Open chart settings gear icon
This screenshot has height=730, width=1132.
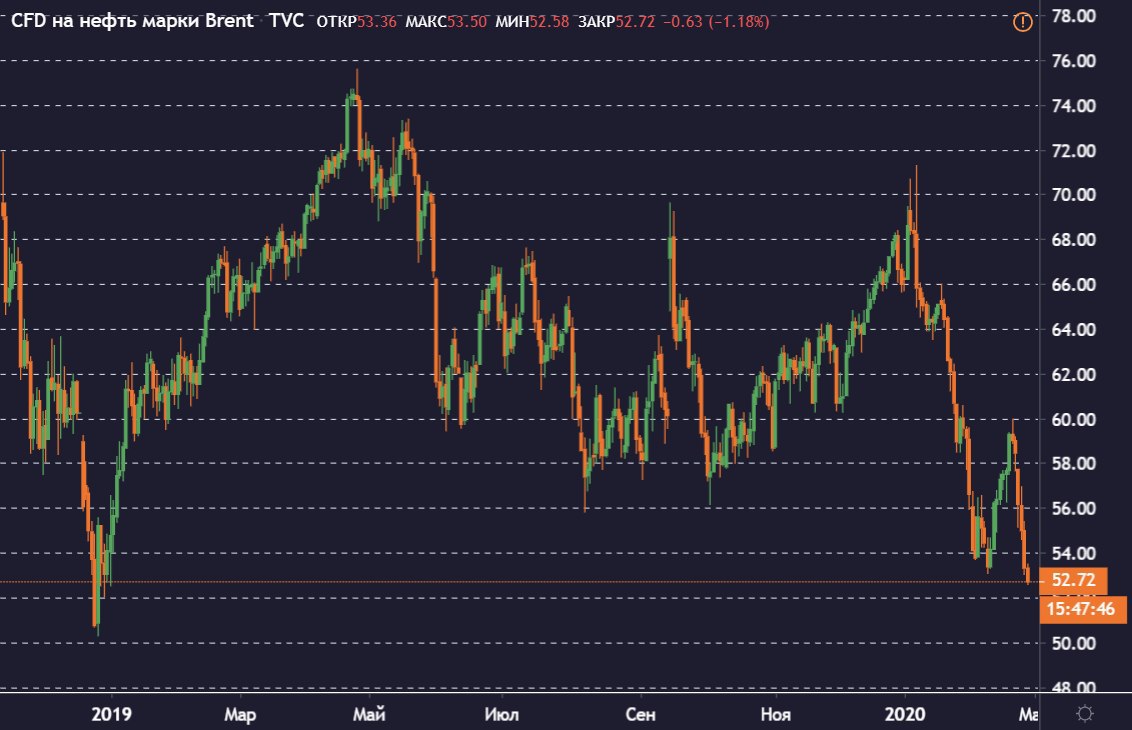(x=1084, y=714)
